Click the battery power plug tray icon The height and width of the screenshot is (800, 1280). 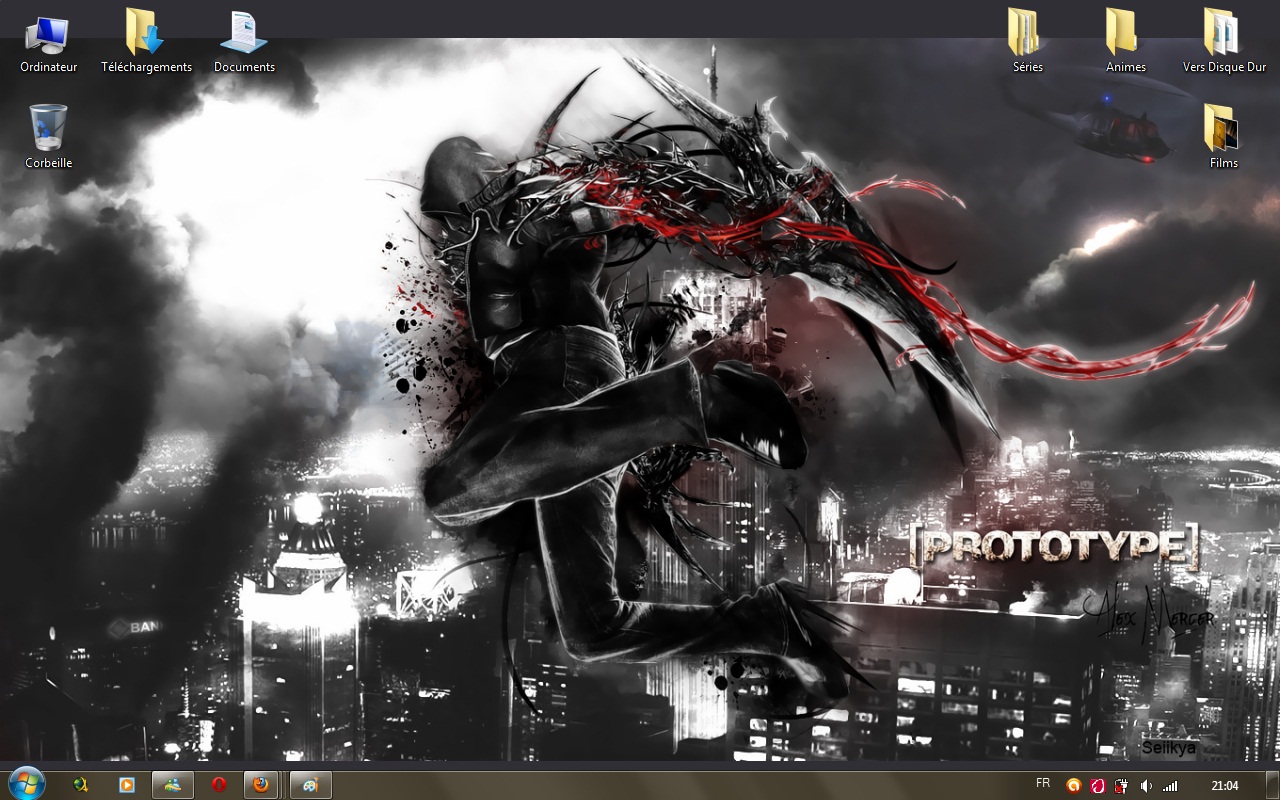1122,786
